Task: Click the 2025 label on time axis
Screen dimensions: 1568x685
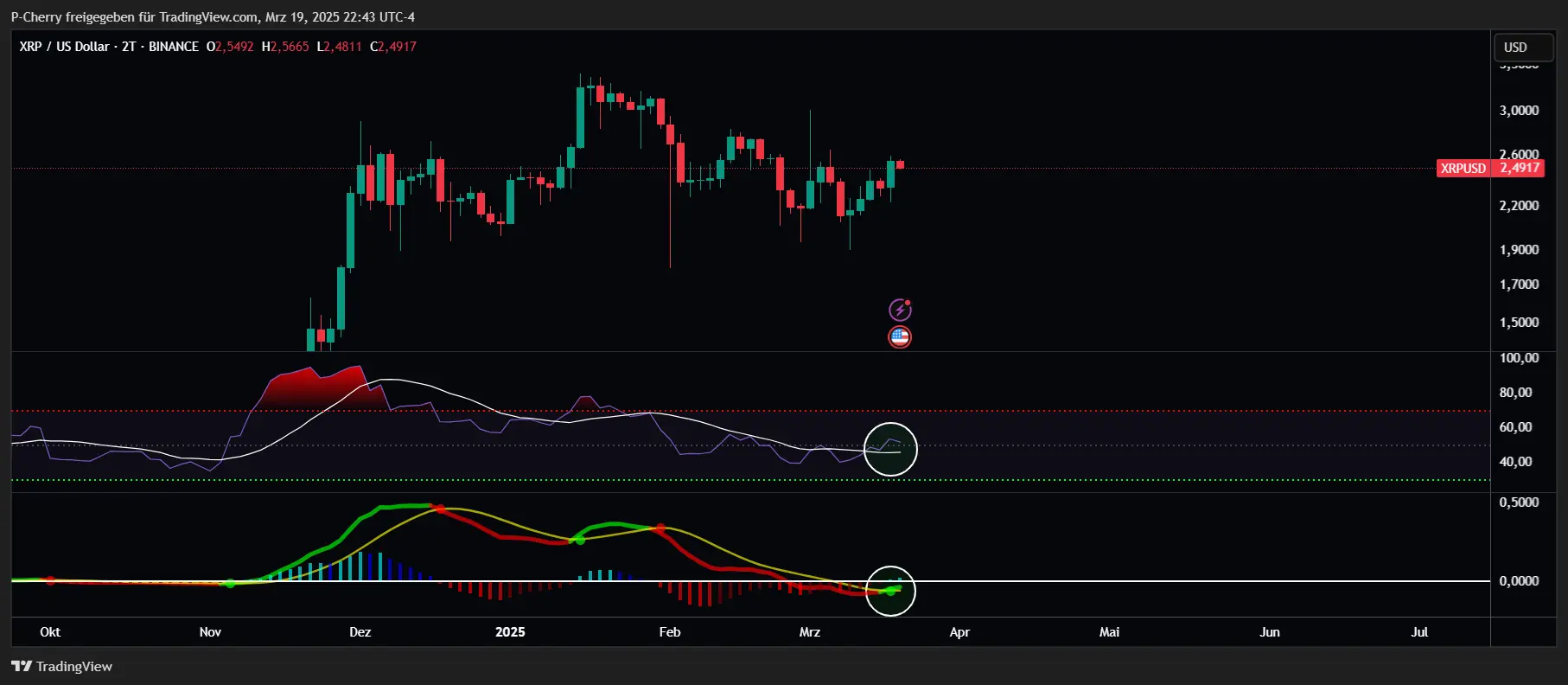Action: coord(510,632)
